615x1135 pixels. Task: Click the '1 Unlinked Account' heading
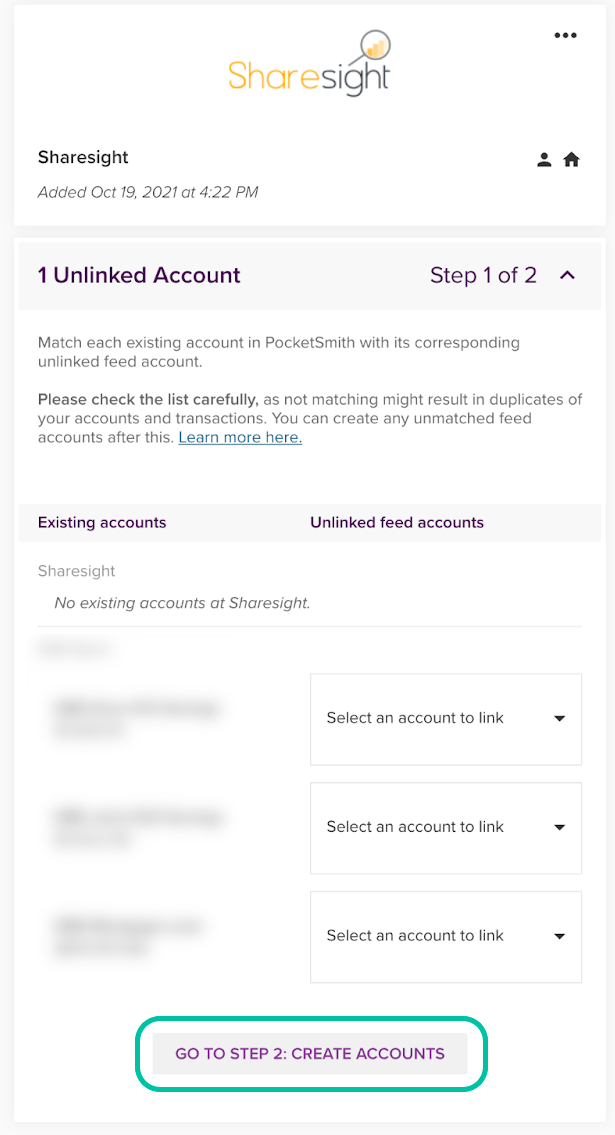[139, 275]
